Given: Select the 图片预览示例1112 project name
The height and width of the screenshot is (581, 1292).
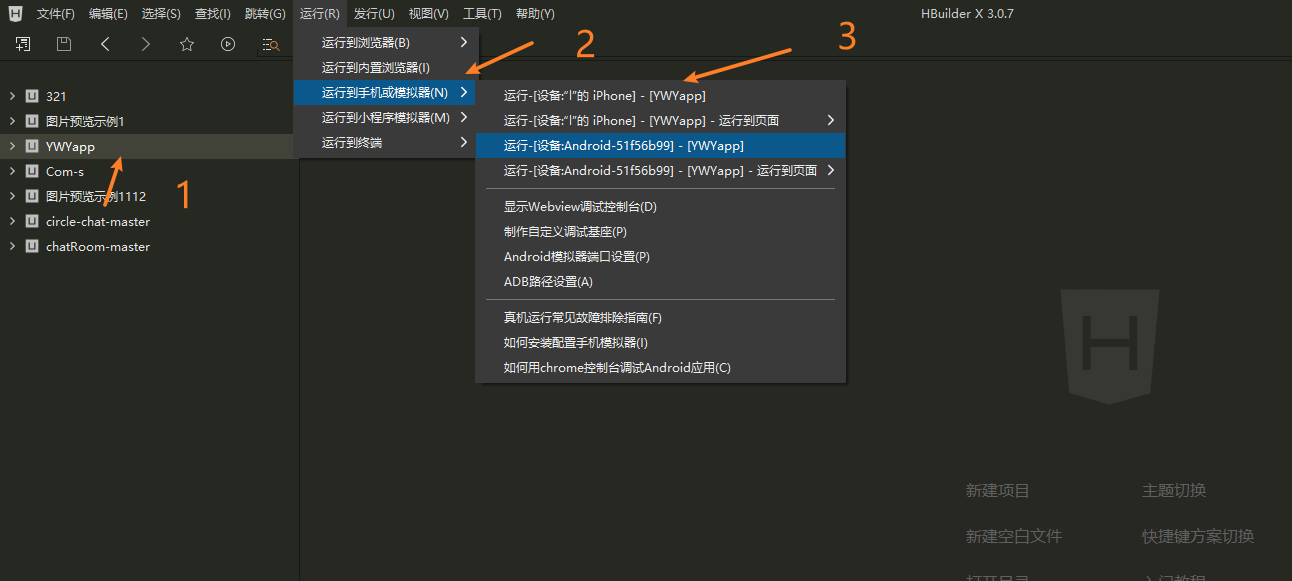Looking at the screenshot, I should click(96, 196).
